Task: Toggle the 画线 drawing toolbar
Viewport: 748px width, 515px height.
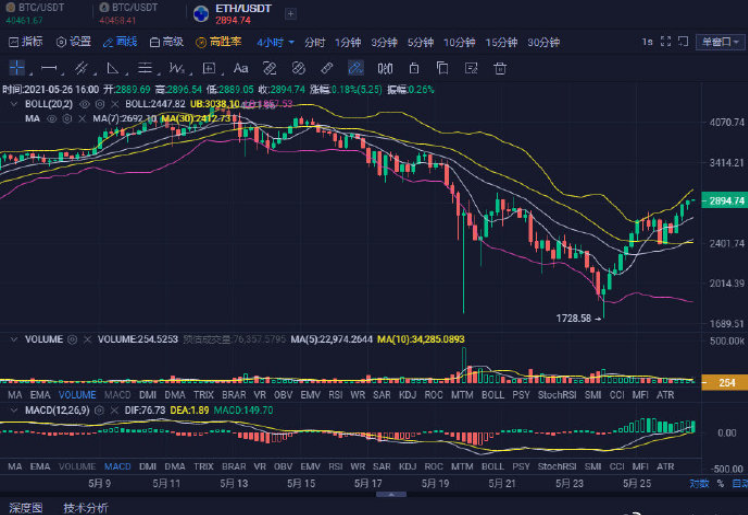Action: pyautogui.click(x=120, y=42)
